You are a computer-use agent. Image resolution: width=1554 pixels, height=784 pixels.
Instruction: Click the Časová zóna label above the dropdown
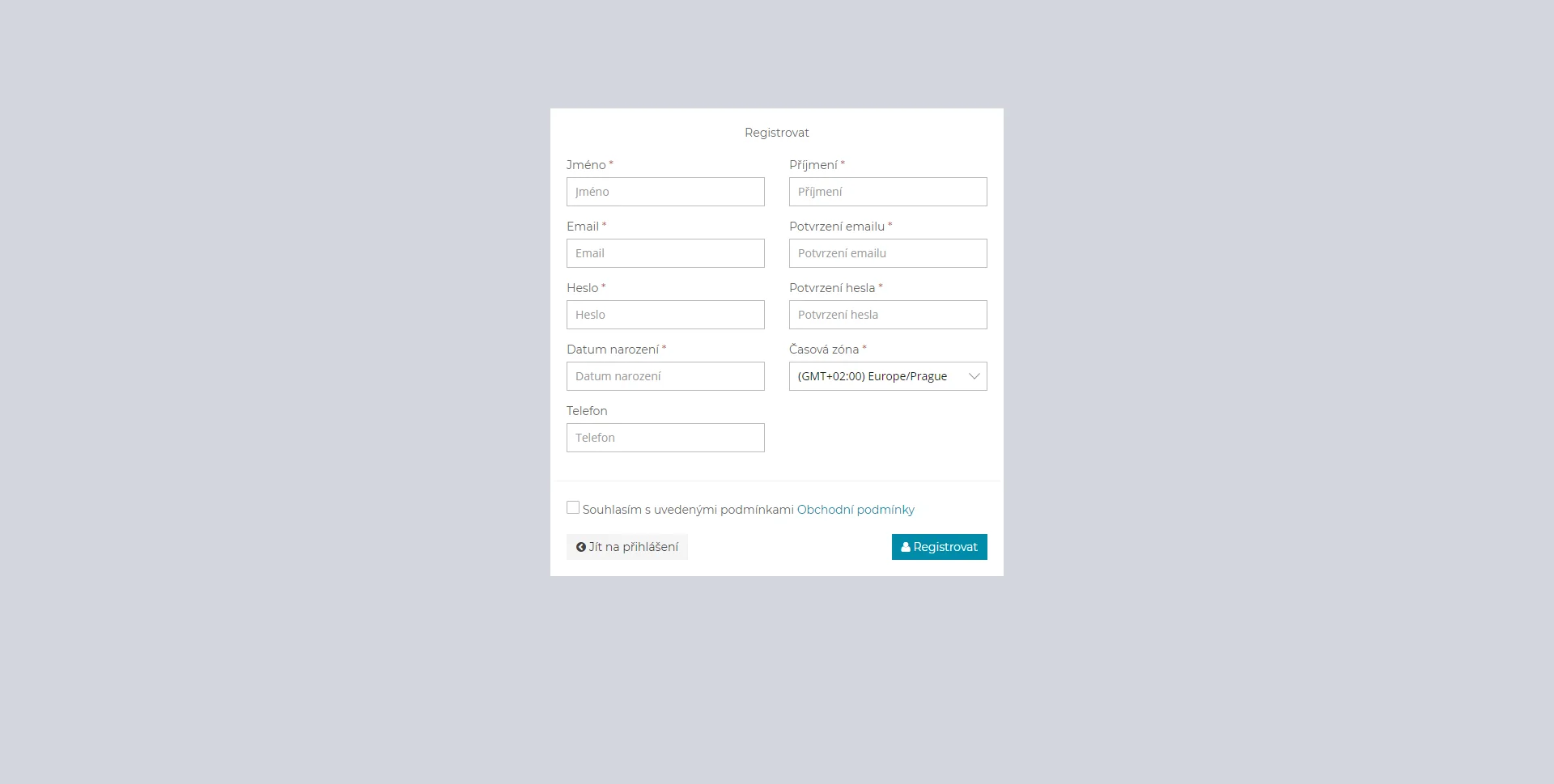point(824,350)
